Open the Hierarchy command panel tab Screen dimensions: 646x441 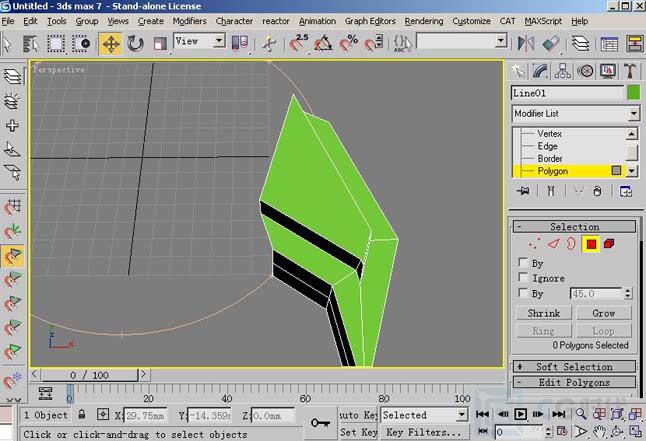click(562, 71)
